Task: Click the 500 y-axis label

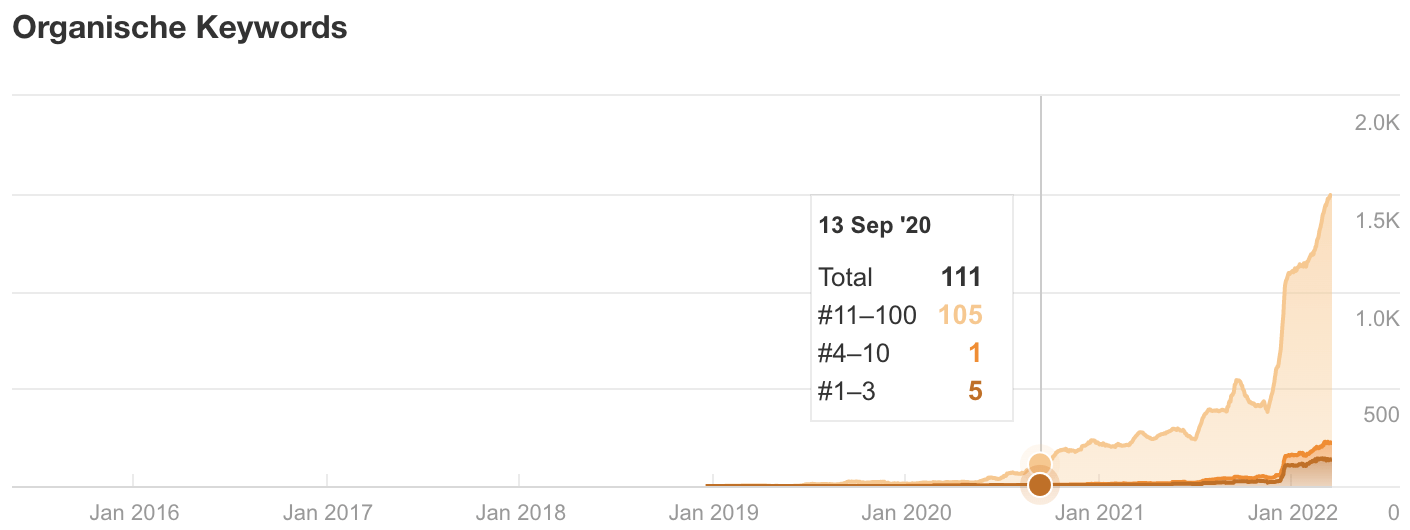Action: pyautogui.click(x=1382, y=415)
